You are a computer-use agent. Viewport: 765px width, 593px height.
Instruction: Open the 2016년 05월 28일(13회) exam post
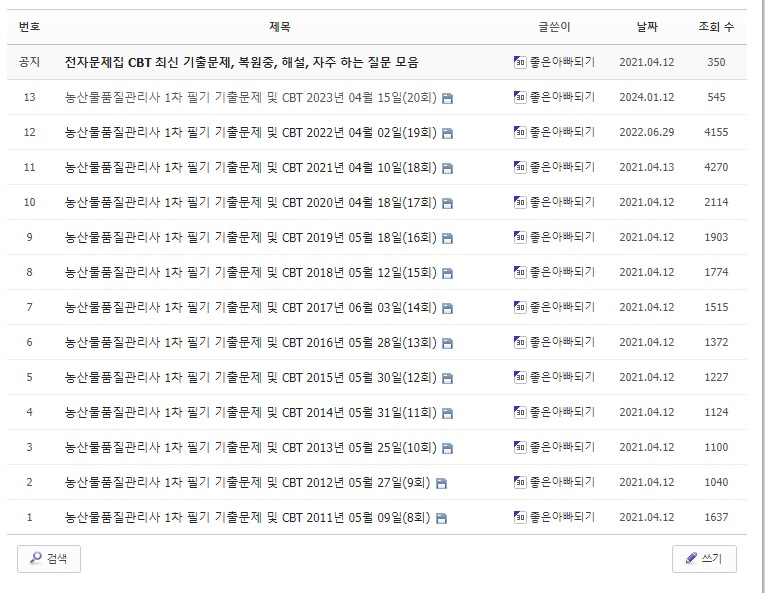click(x=250, y=343)
